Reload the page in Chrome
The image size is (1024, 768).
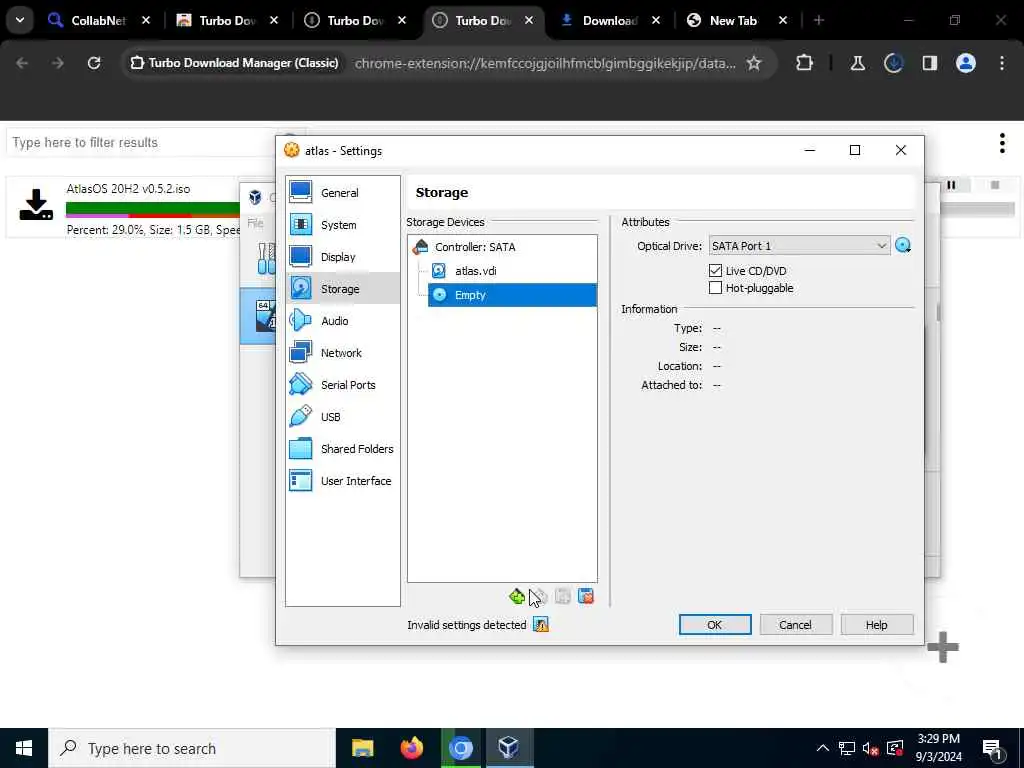pos(94,63)
